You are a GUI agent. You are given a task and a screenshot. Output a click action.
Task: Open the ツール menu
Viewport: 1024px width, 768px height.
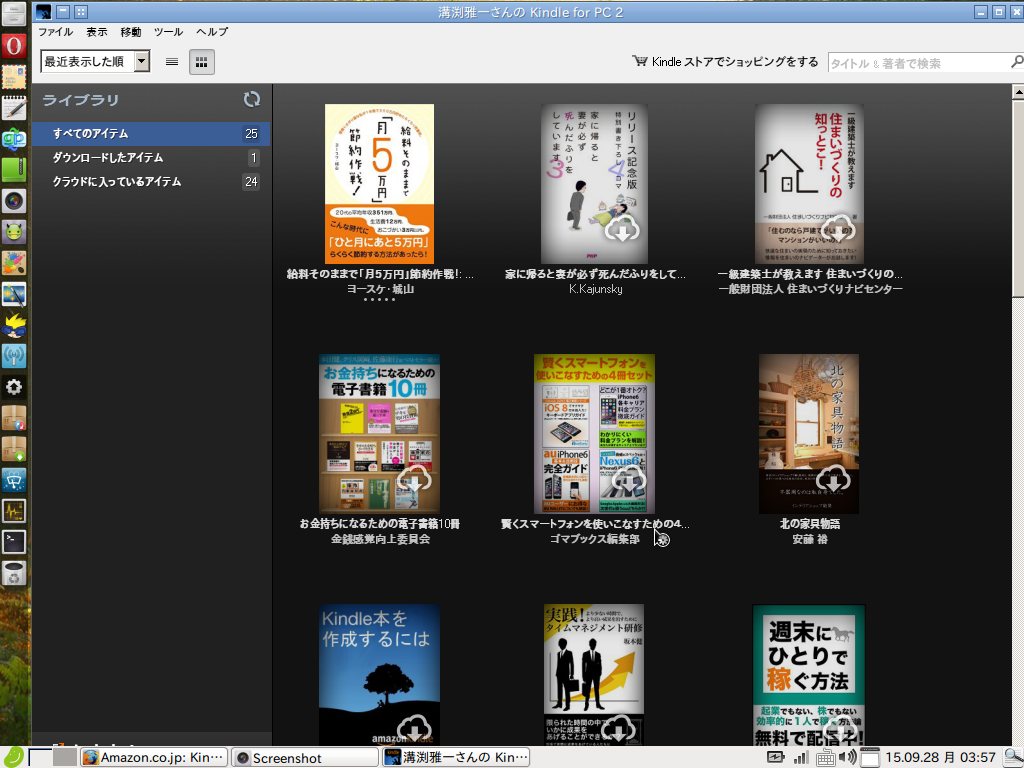pyautogui.click(x=168, y=31)
